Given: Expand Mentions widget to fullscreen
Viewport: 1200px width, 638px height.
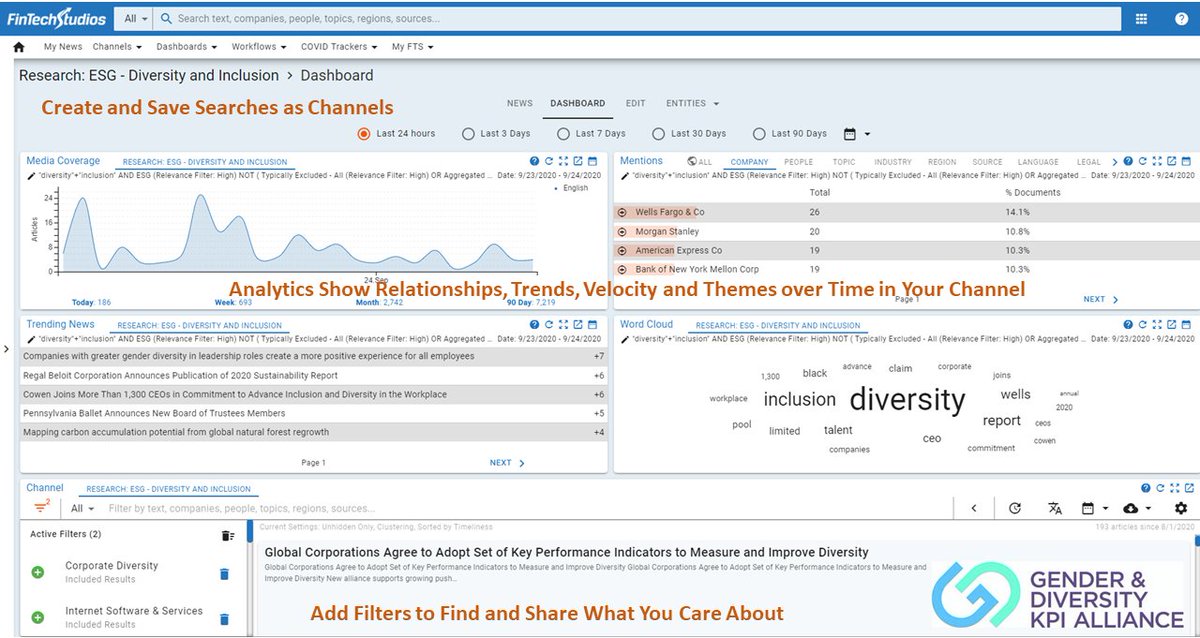Looking at the screenshot, I should 1157,161.
